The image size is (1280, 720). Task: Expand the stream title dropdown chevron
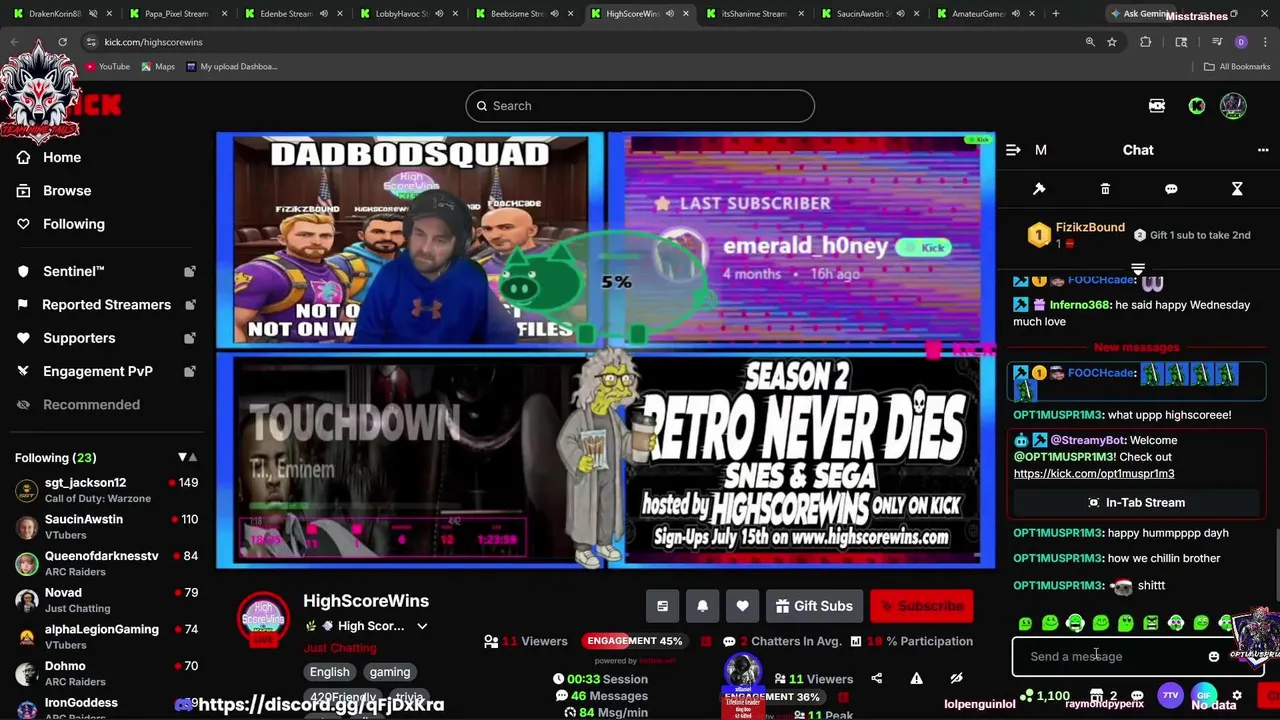click(422, 626)
